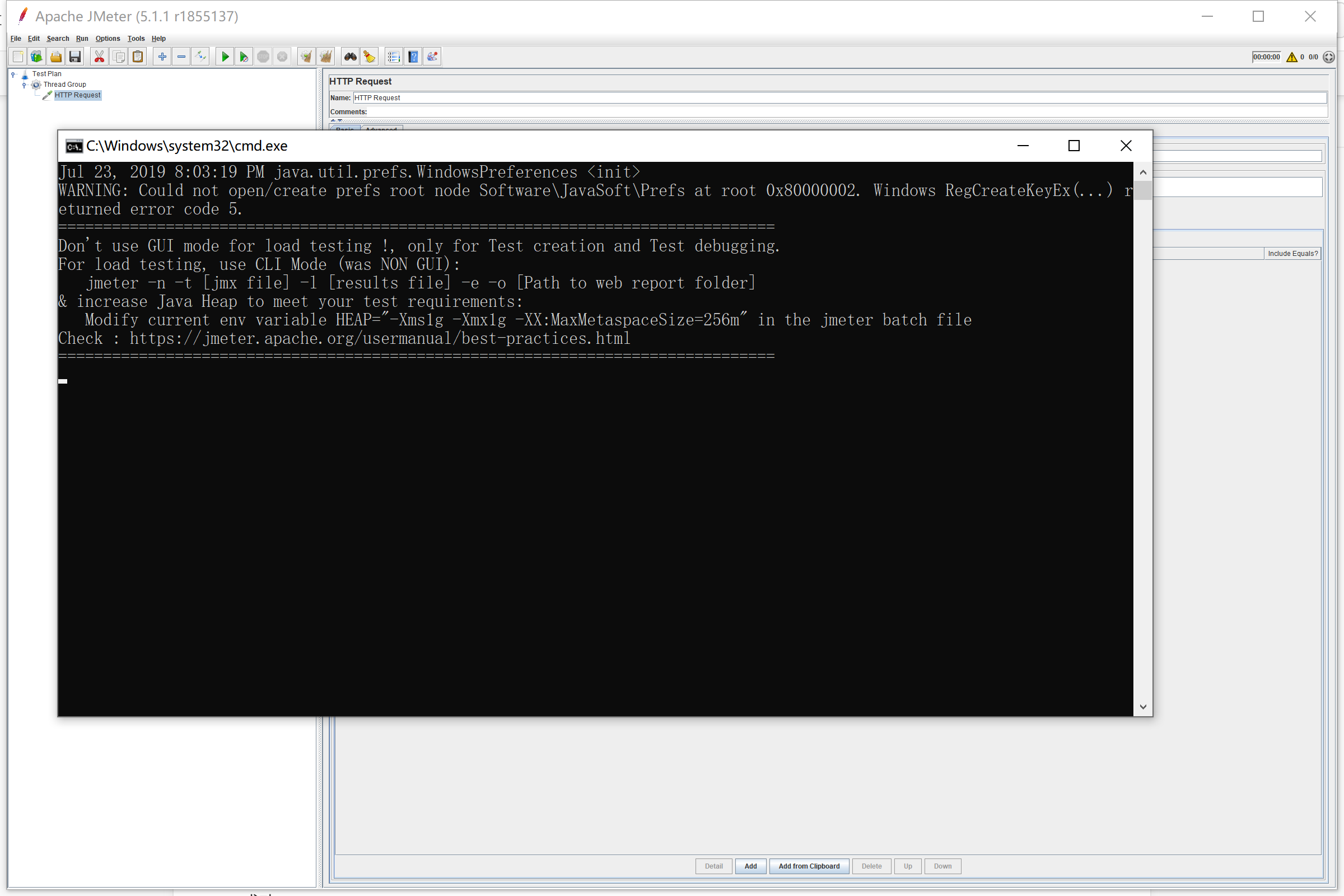Click in the Name input field
1344x896 pixels.
(839, 97)
